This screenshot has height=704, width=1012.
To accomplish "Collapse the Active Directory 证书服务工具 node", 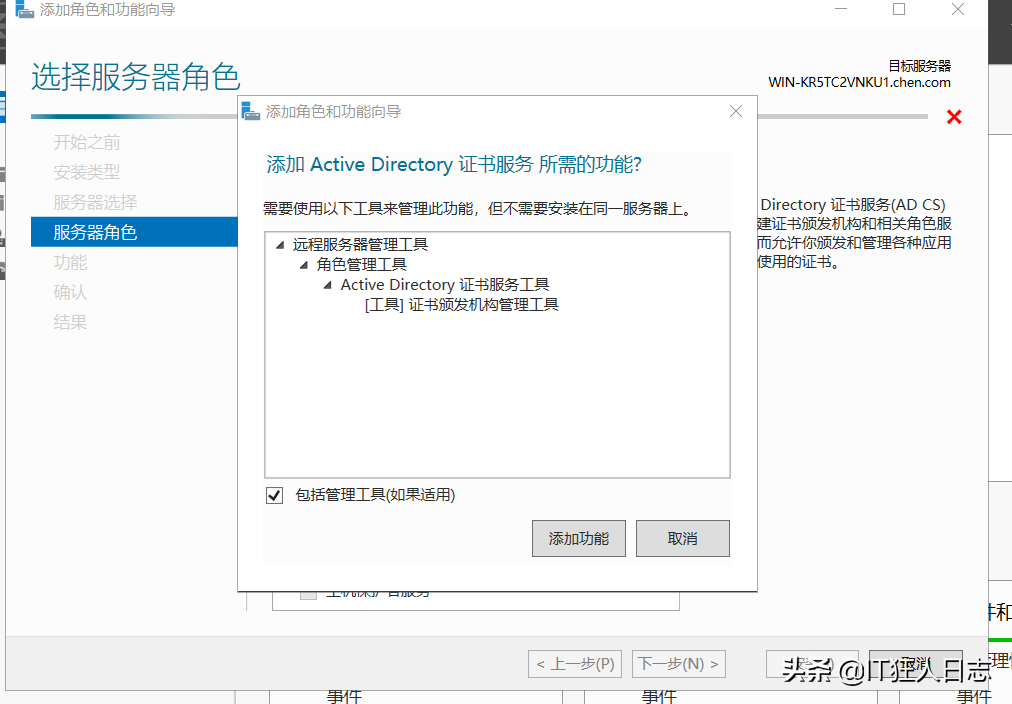I will pyautogui.click(x=328, y=285).
